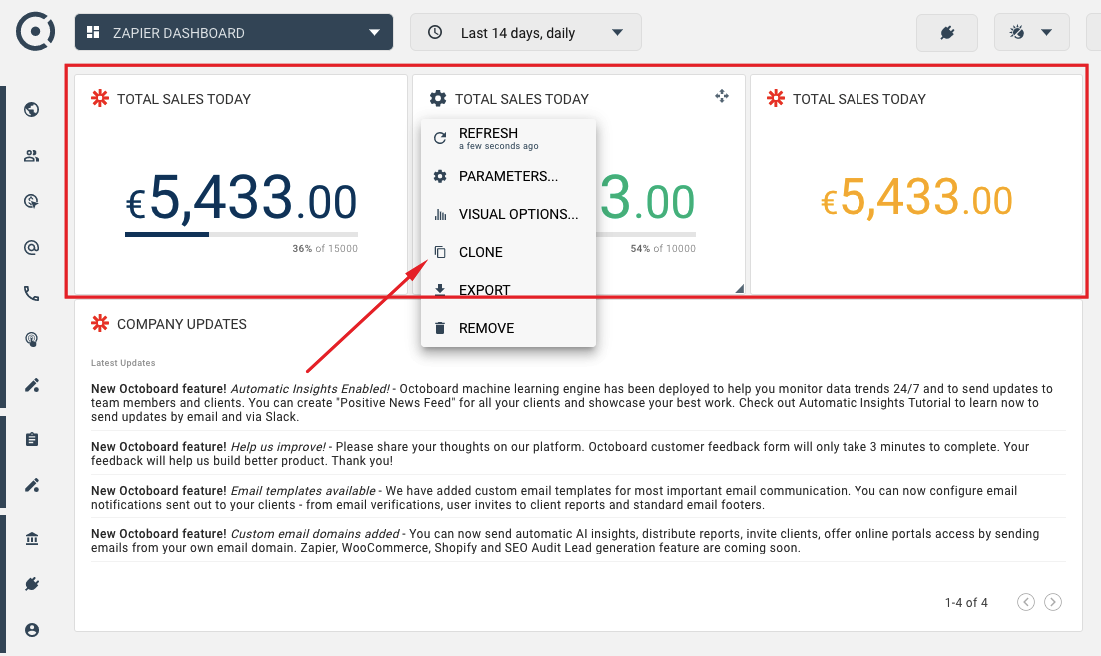Click the phone sidebar icon
The image size is (1101, 656).
pos(32,294)
